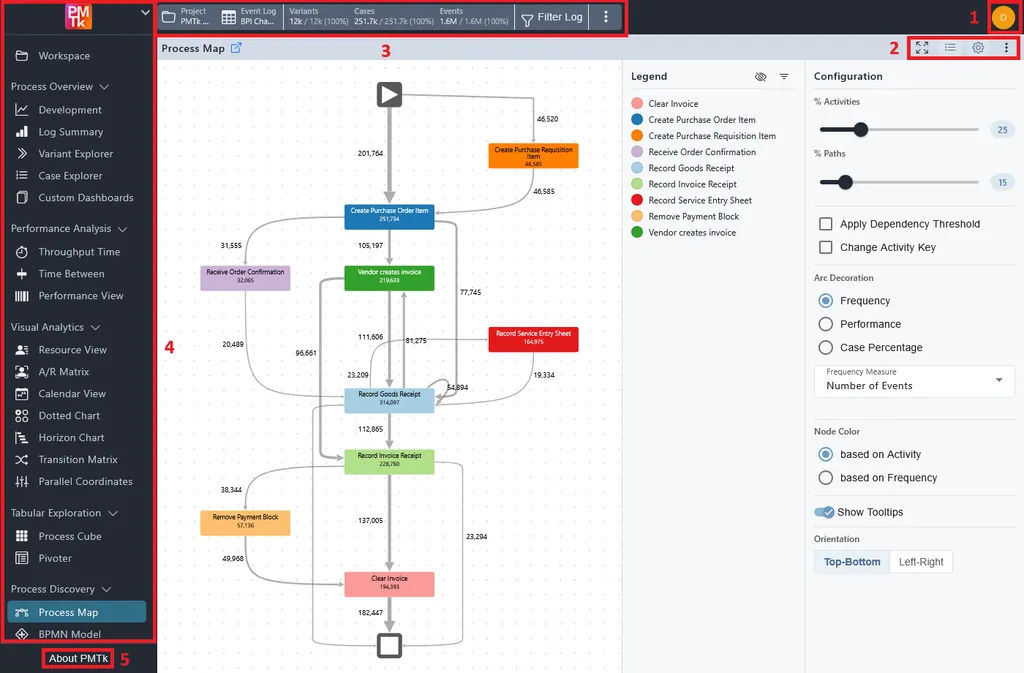
Task: Open the Project selector in top bar
Action: click(187, 17)
